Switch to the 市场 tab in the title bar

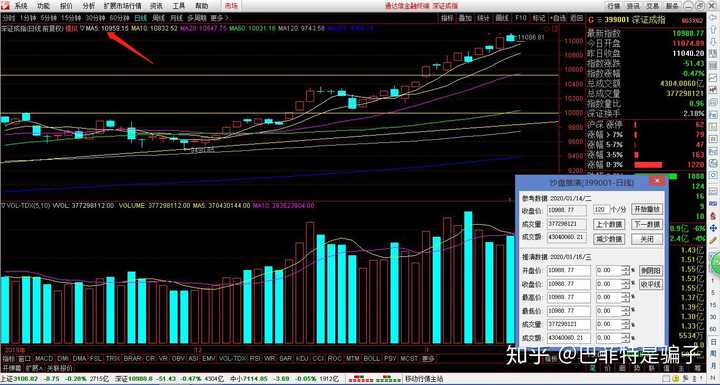tap(230, 6)
